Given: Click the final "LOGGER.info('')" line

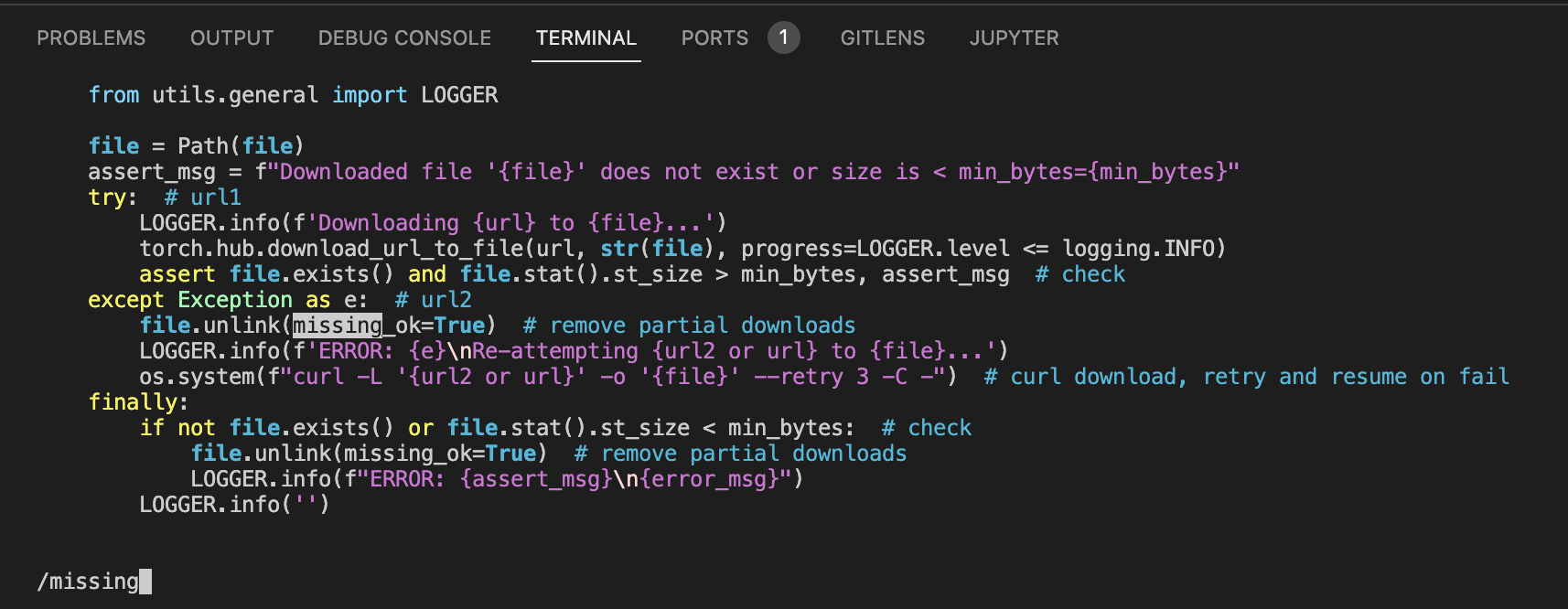Looking at the screenshot, I should pyautogui.click(x=233, y=505).
